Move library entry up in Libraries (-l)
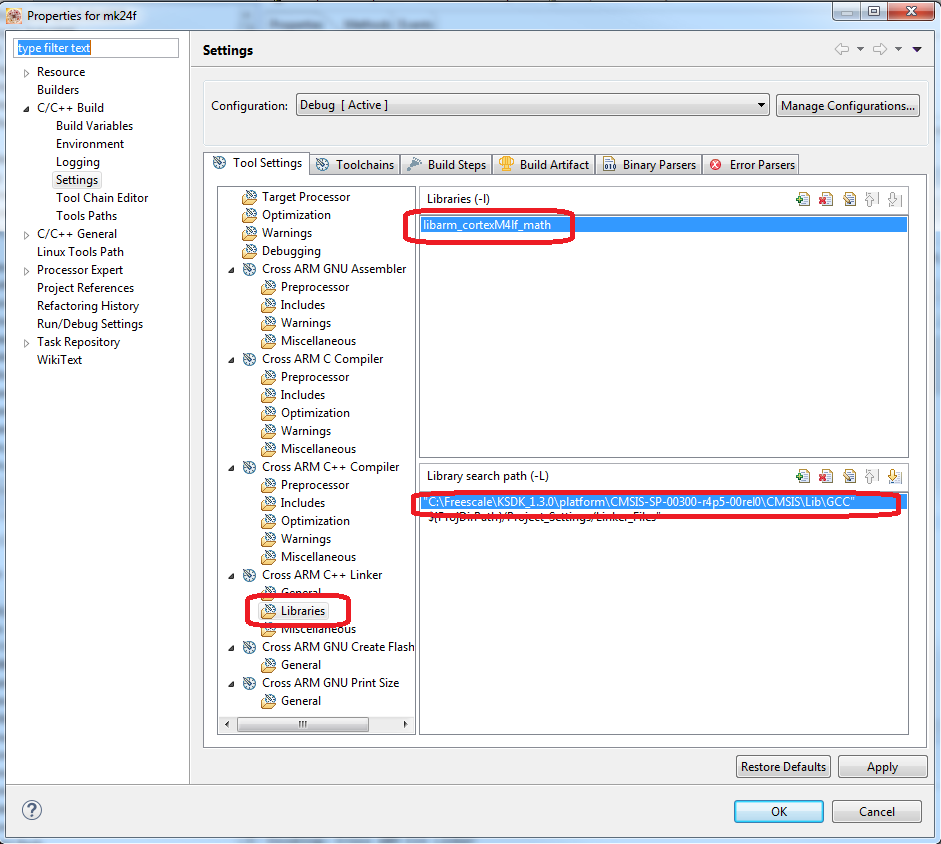Screen dimensions: 941x844 coord(871,199)
